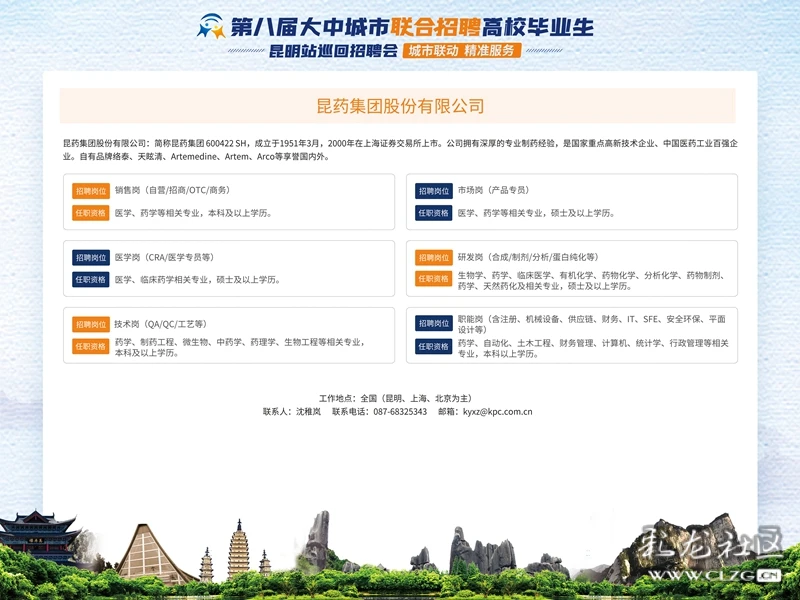Select the 医学岗（CRA/医学专员等） position text
Viewport: 800px width, 600px height.
coord(164,257)
